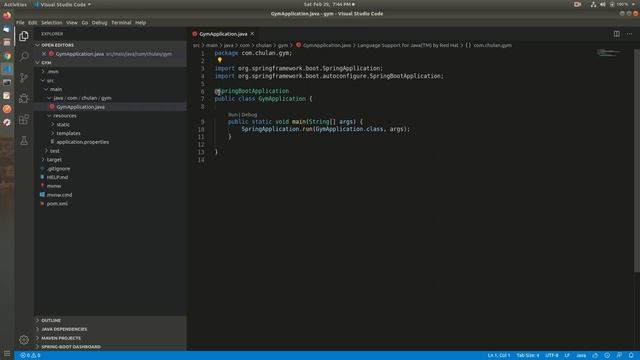Click the lightbulb code action on line 2
Viewport: 640px width, 360px height.
click(220, 60)
